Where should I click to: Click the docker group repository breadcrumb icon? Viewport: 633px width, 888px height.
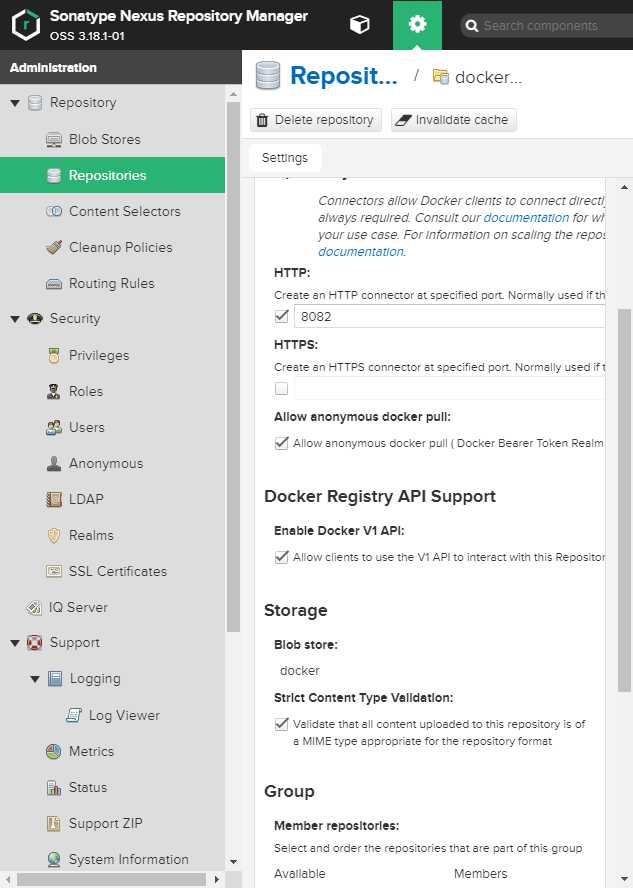coord(440,76)
